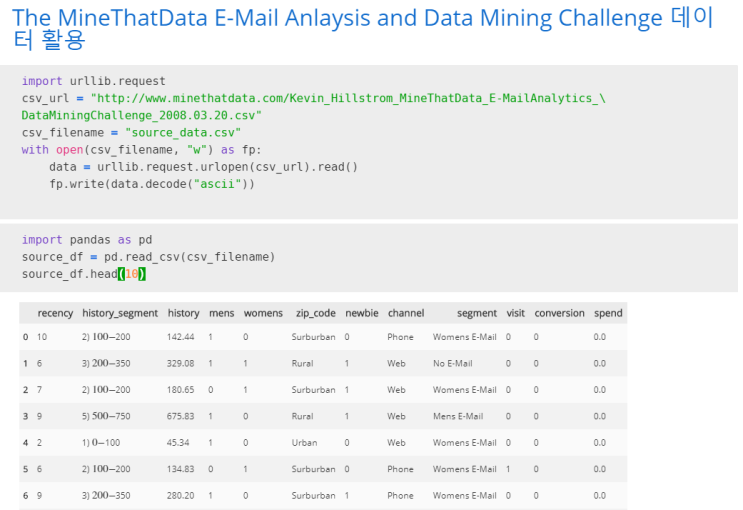Click recency value 10 in row 0

click(42, 337)
